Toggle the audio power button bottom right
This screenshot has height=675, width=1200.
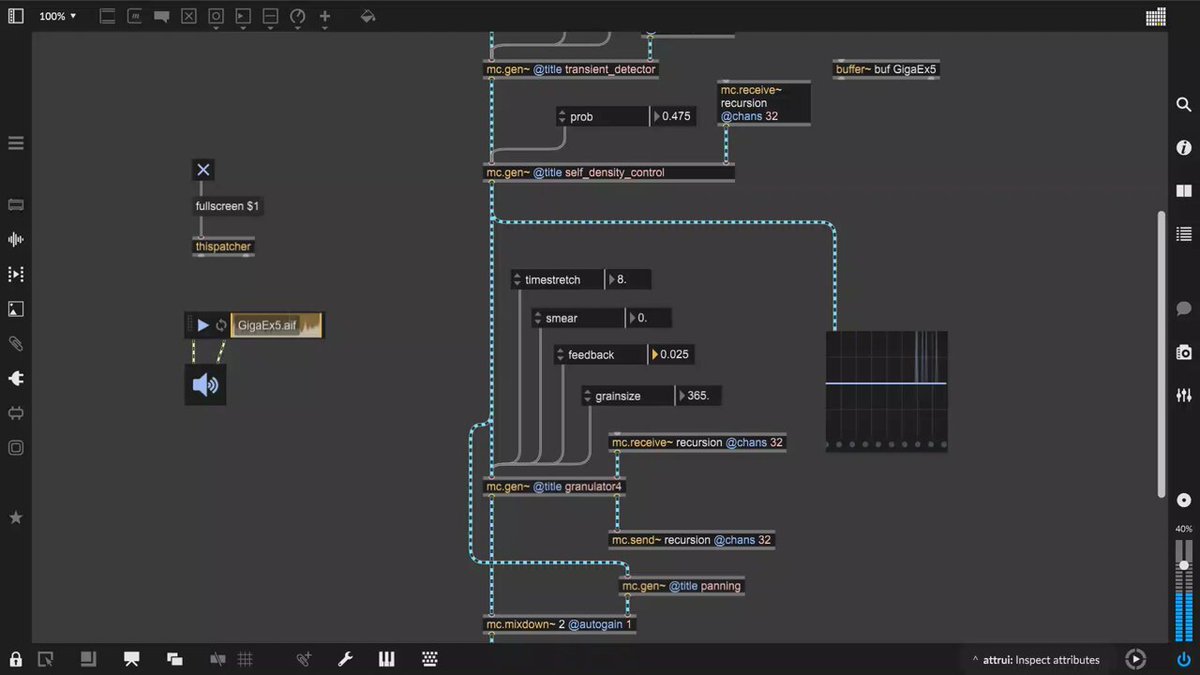(1184, 659)
